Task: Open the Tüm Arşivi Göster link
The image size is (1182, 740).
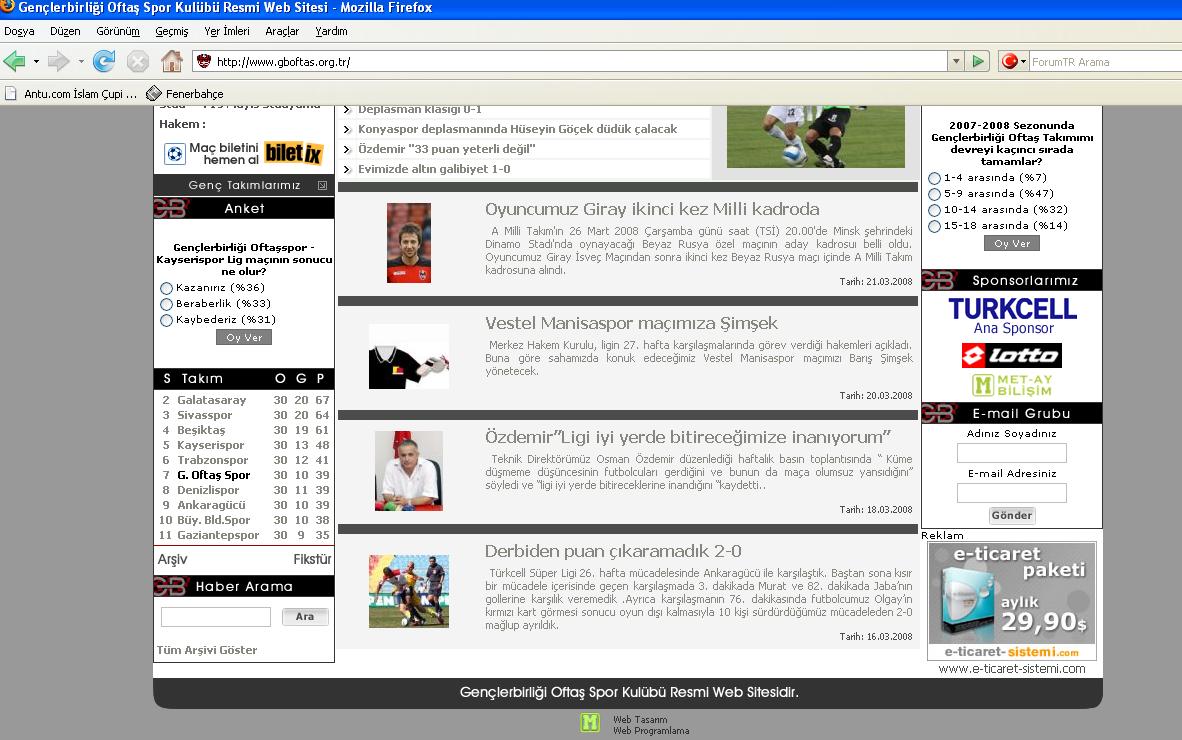Action: pos(207,650)
